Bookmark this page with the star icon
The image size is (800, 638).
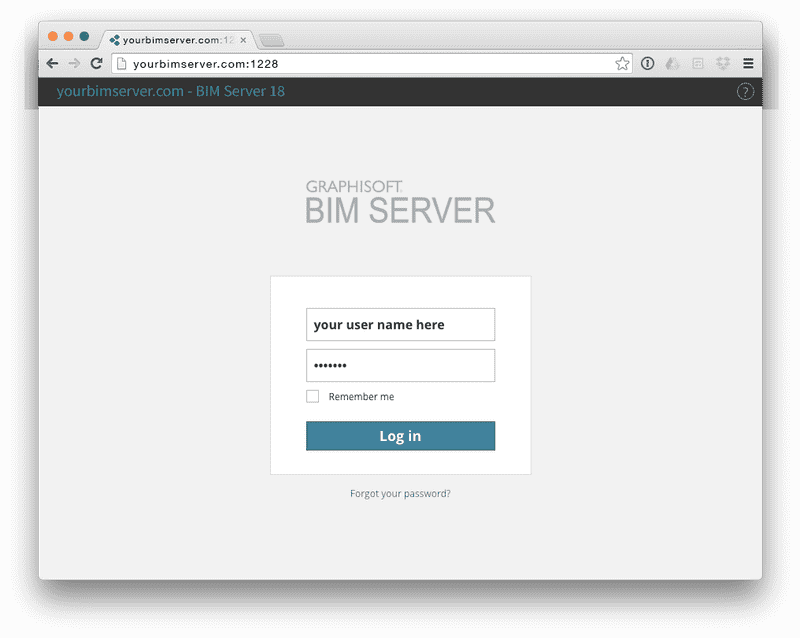click(622, 64)
